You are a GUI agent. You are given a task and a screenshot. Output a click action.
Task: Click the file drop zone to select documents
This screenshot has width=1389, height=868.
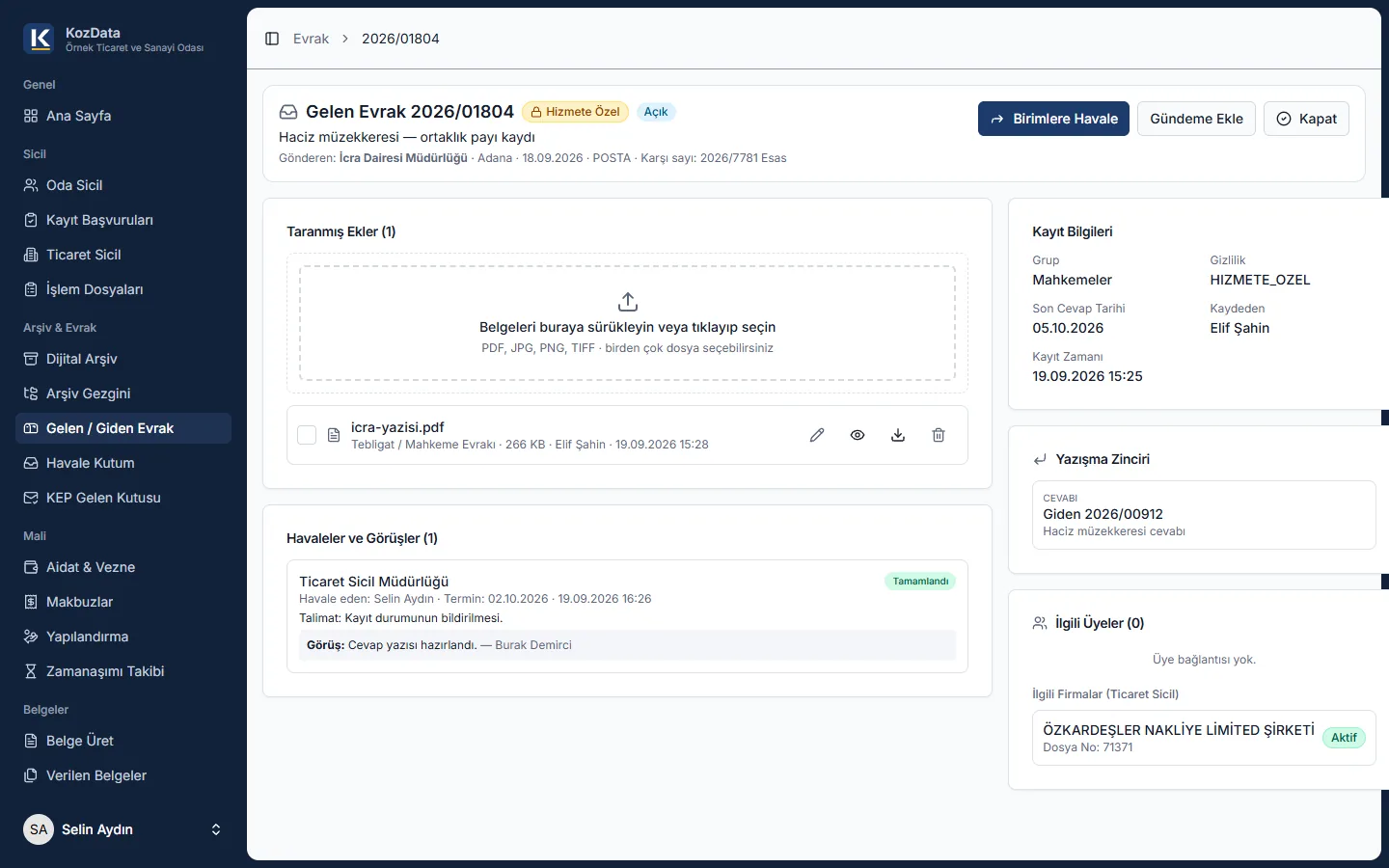(x=627, y=323)
